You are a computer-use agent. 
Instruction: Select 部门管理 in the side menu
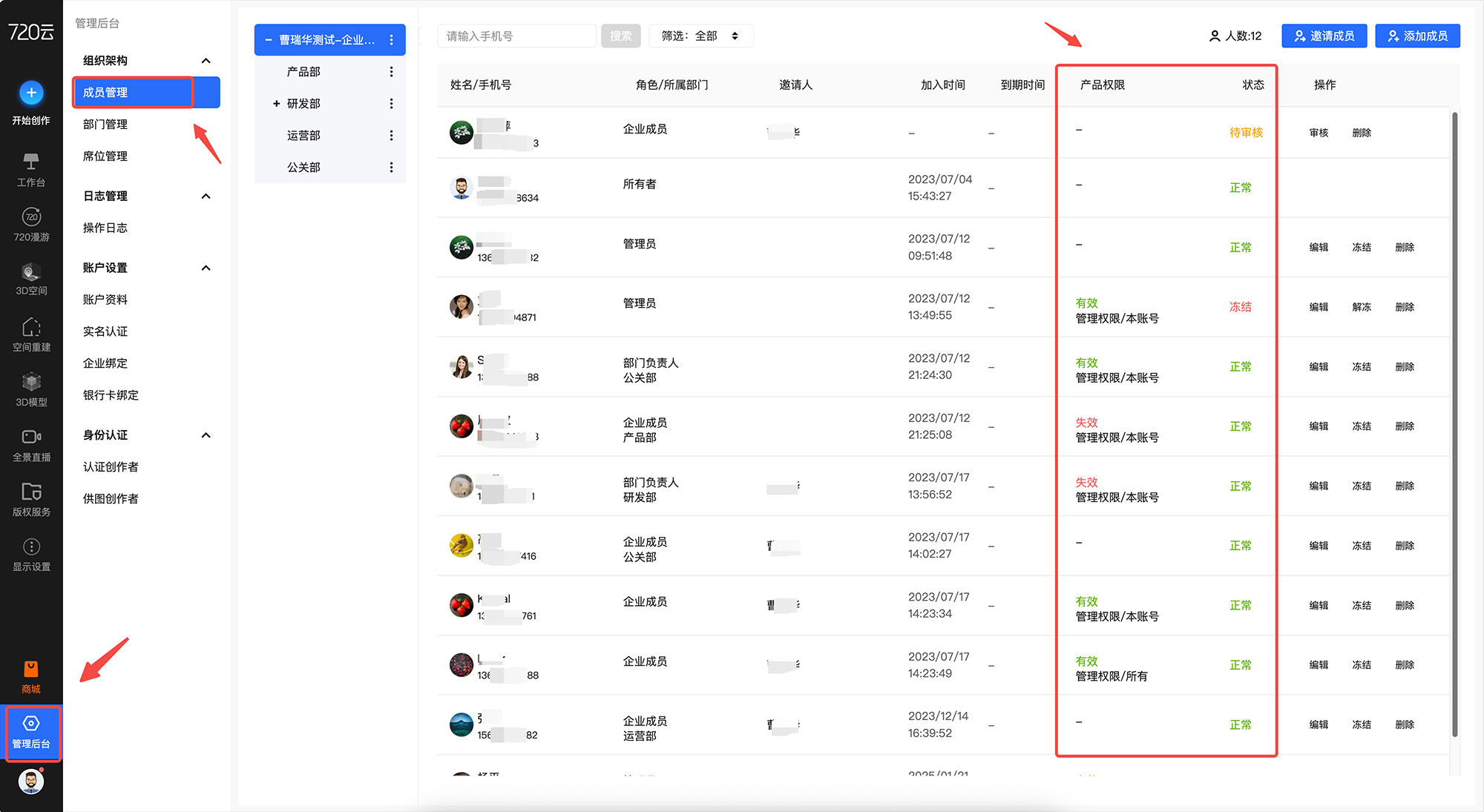[x=105, y=125]
